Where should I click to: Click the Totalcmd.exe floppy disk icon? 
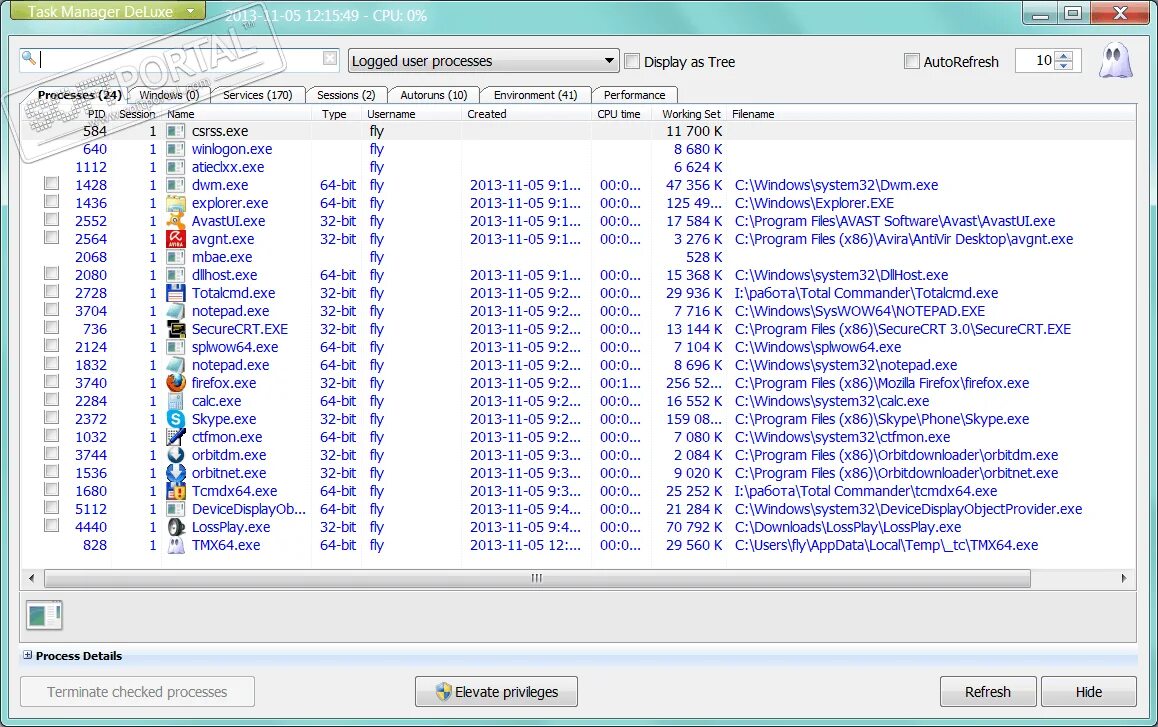point(176,293)
